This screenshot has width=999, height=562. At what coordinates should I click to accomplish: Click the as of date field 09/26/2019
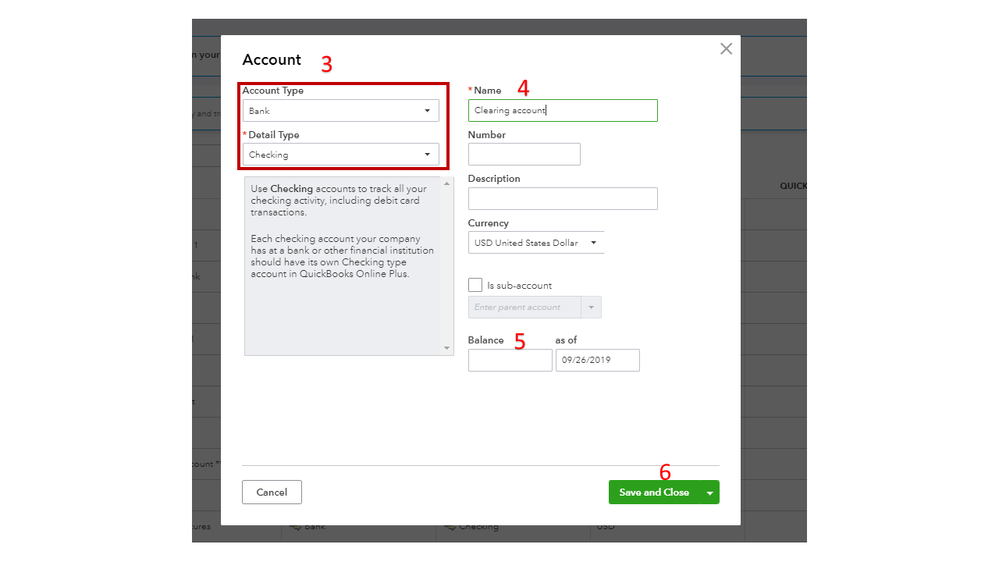[597, 360]
